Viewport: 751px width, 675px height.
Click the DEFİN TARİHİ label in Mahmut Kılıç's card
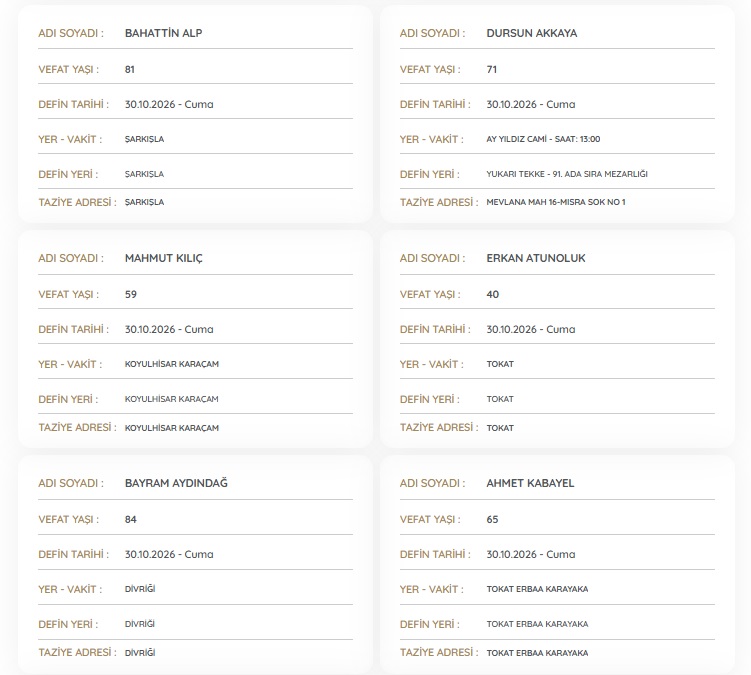tap(74, 330)
